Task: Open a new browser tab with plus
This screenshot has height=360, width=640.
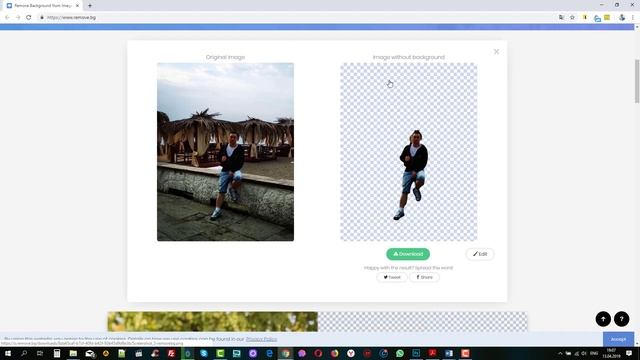Action: [90, 6]
